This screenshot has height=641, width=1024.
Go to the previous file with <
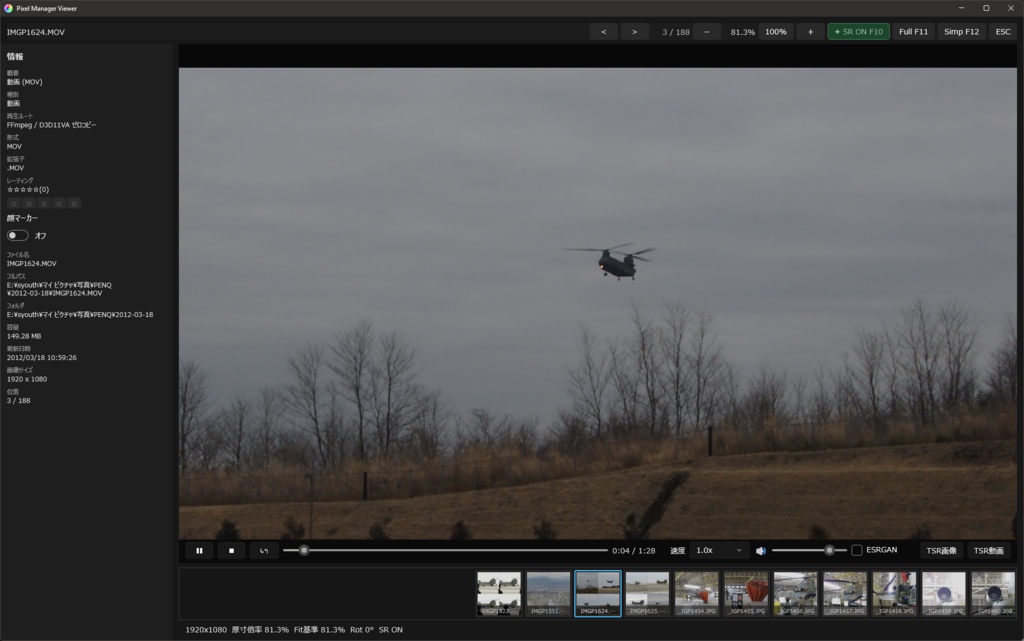[603, 31]
